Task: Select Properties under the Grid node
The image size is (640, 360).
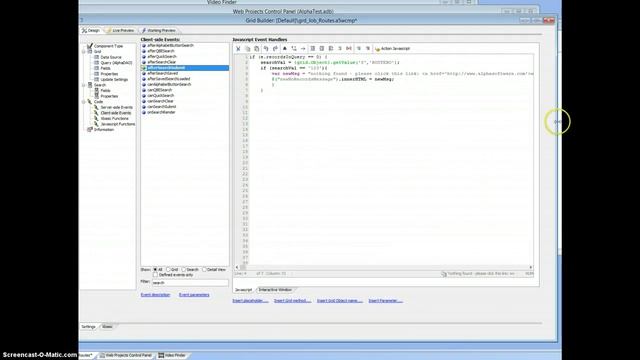Action: [109, 74]
